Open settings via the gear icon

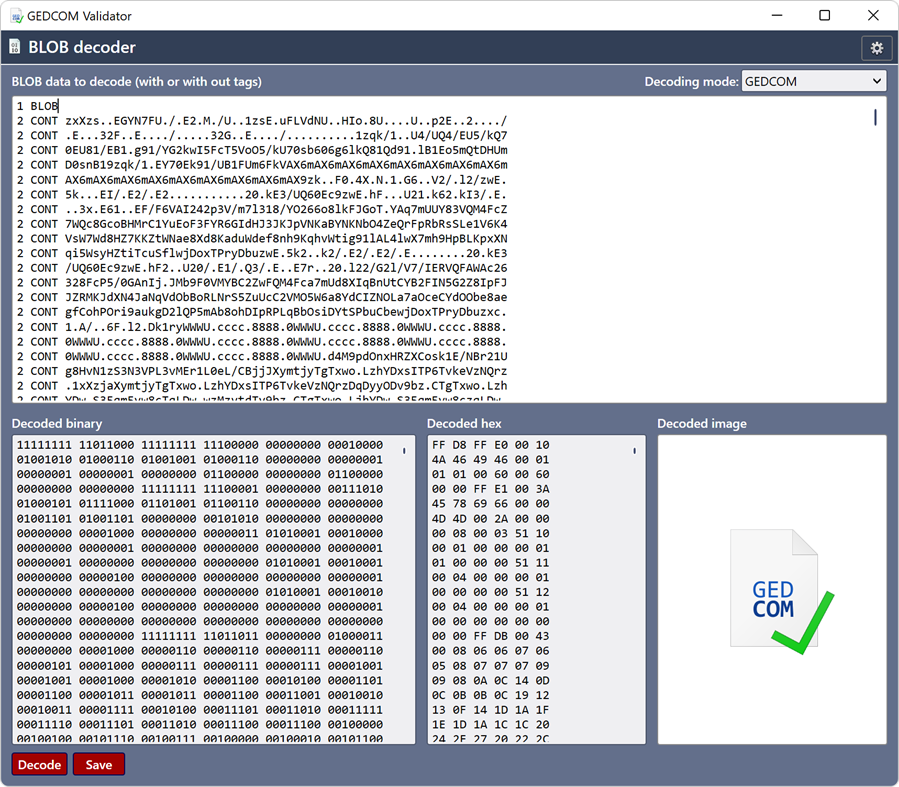pyautogui.click(x=877, y=47)
